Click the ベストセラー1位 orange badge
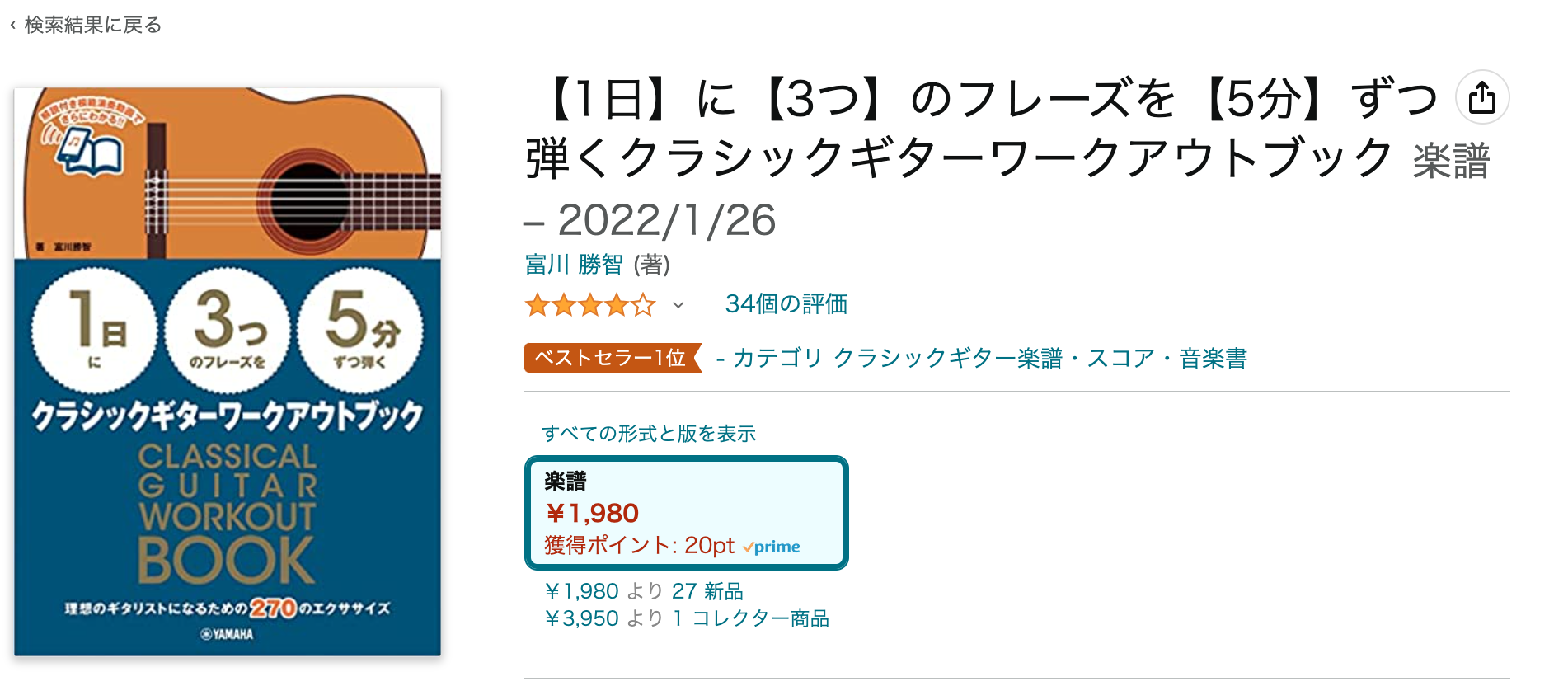Viewport: 1568px width, 686px height. pyautogui.click(x=611, y=358)
